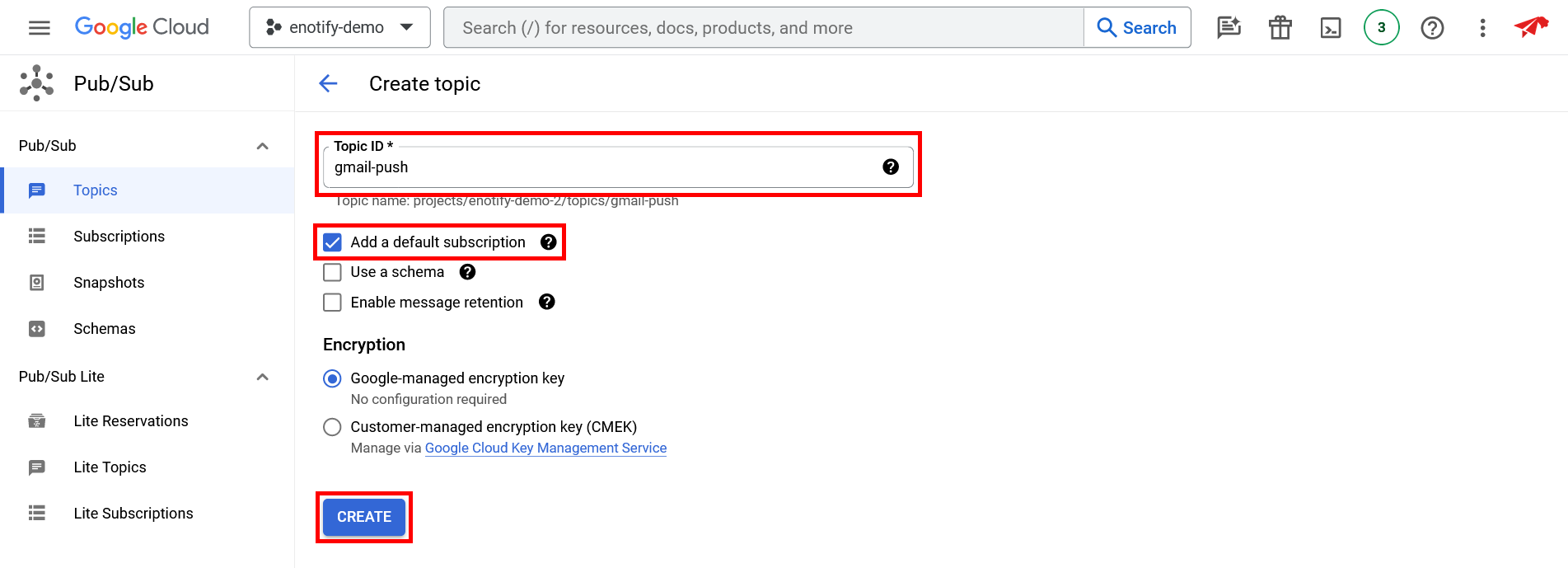1568x568 pixels.
Task: Open Cloud Shell terminal icon
Action: click(x=1331, y=28)
